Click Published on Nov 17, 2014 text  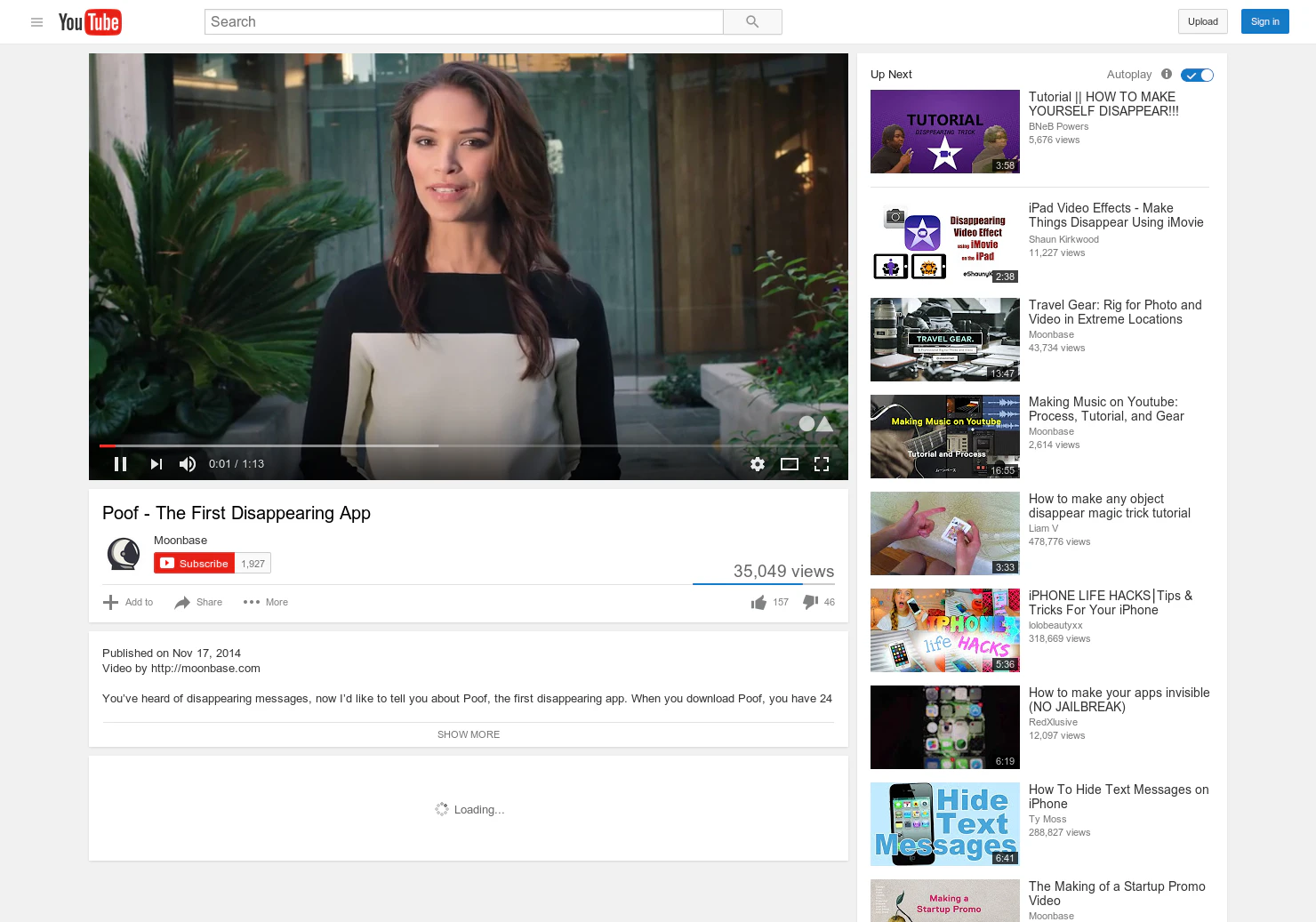(172, 653)
